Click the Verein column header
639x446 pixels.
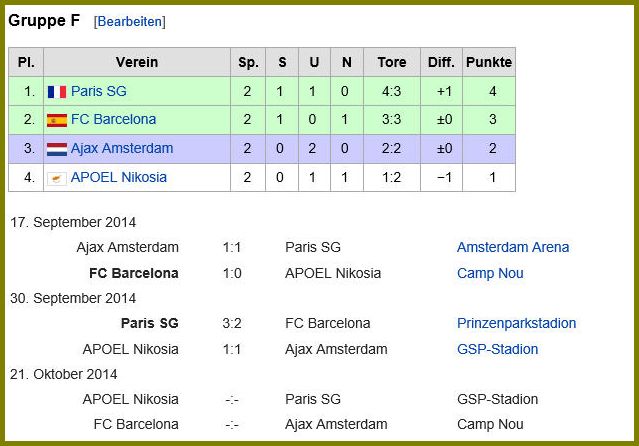click(137, 62)
